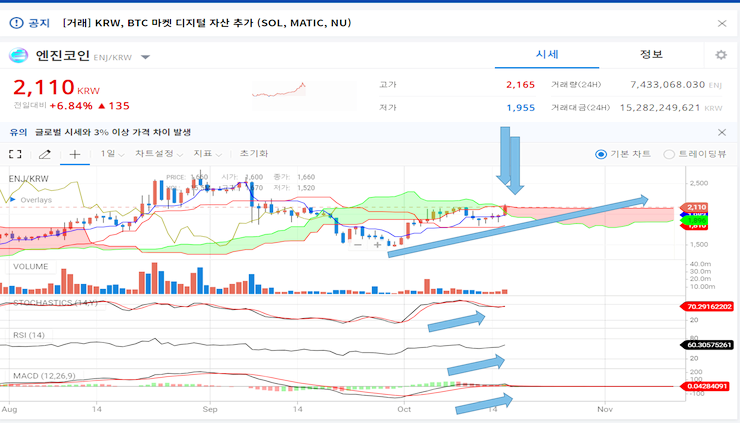Viewport: 740px width, 423px height.
Task: Click the 60.30575261 RSI value tag
Action: [x=706, y=345]
